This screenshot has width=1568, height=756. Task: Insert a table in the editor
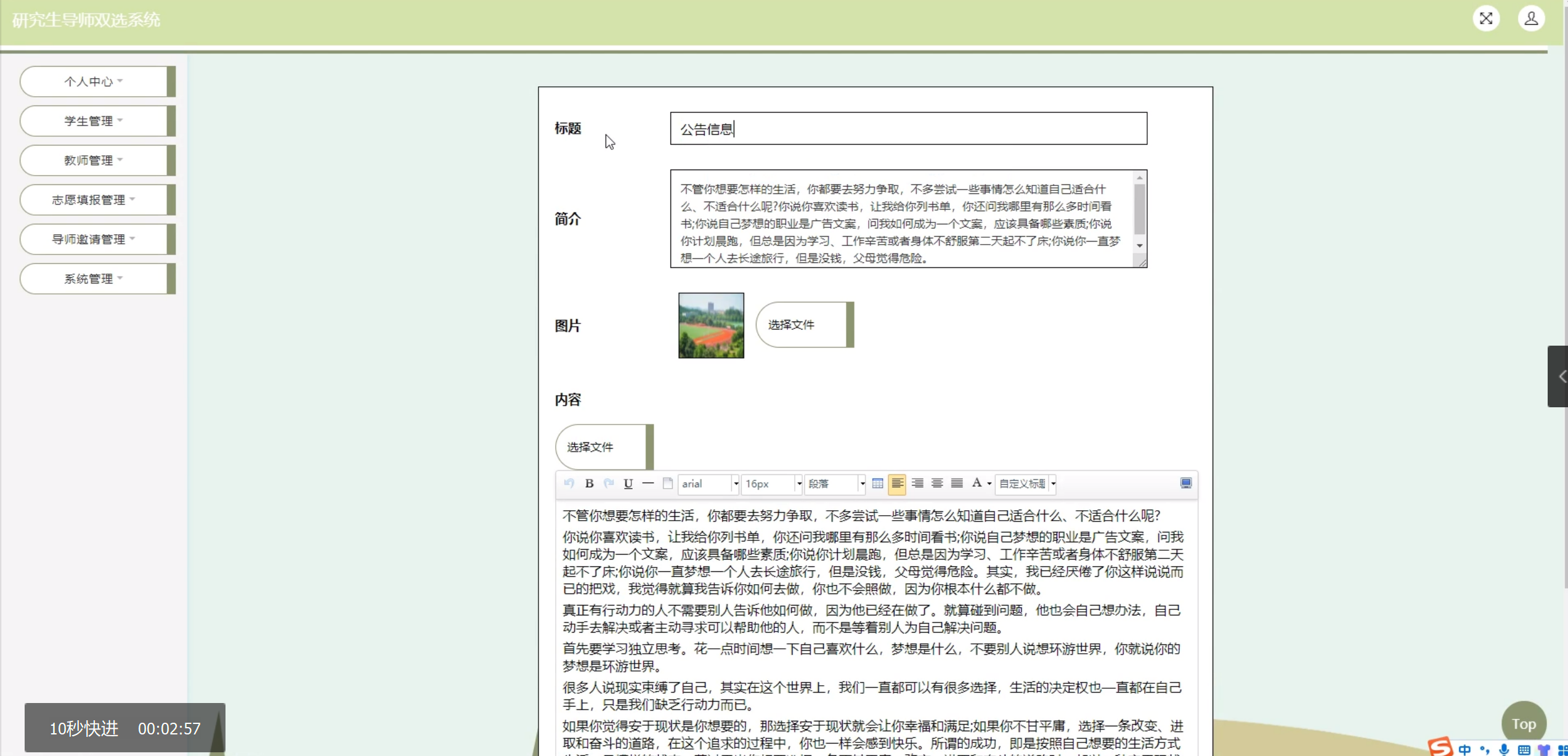point(877,484)
